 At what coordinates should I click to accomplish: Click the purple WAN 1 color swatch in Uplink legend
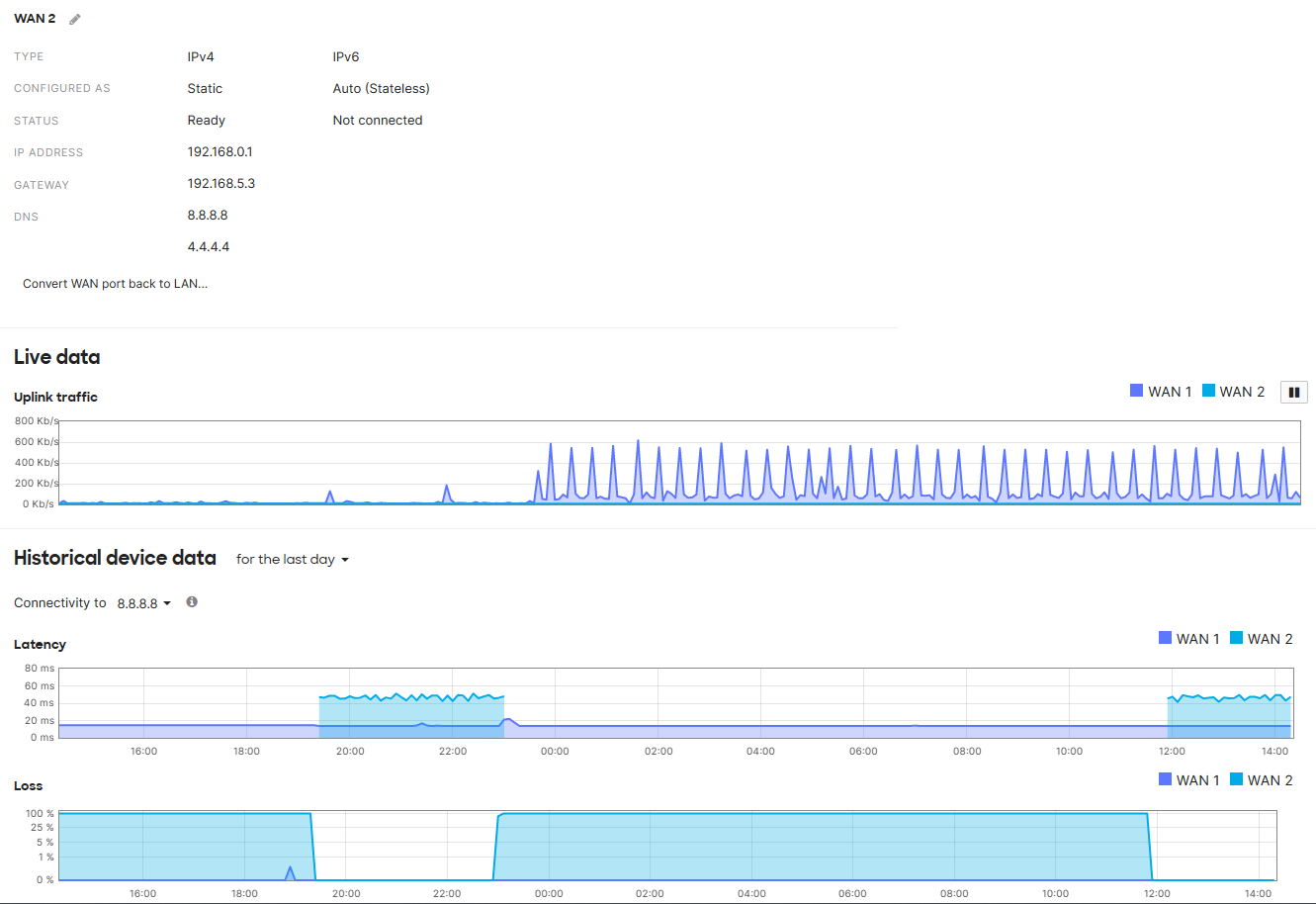(1136, 391)
